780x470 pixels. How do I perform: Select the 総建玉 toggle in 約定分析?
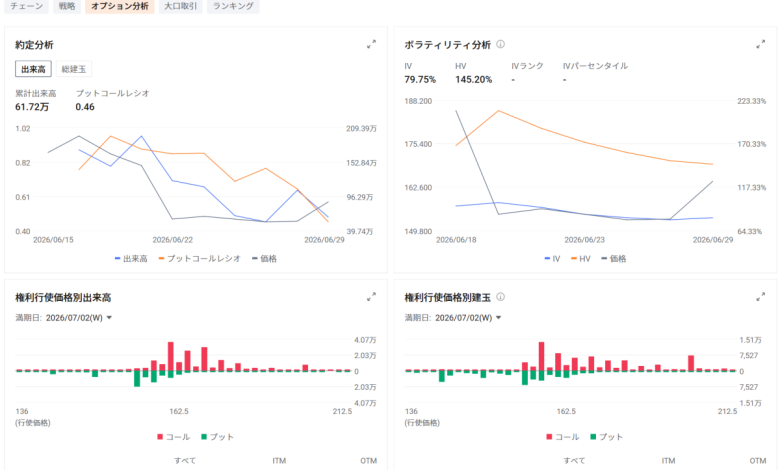74,69
